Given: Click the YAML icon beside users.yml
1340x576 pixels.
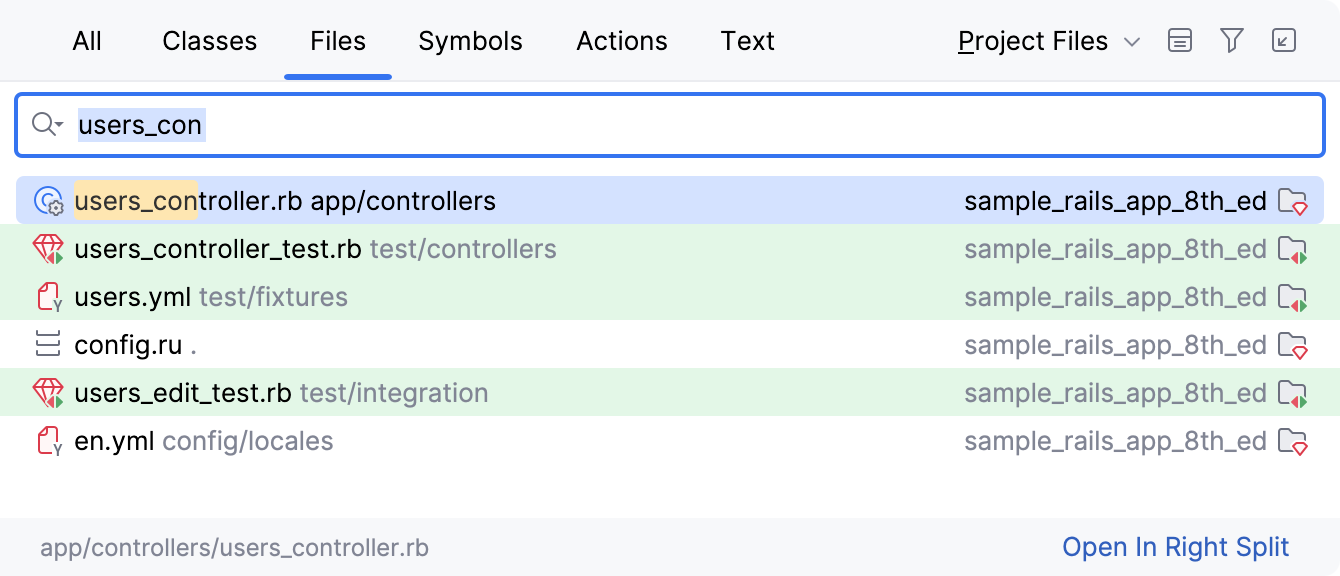Looking at the screenshot, I should (x=49, y=297).
